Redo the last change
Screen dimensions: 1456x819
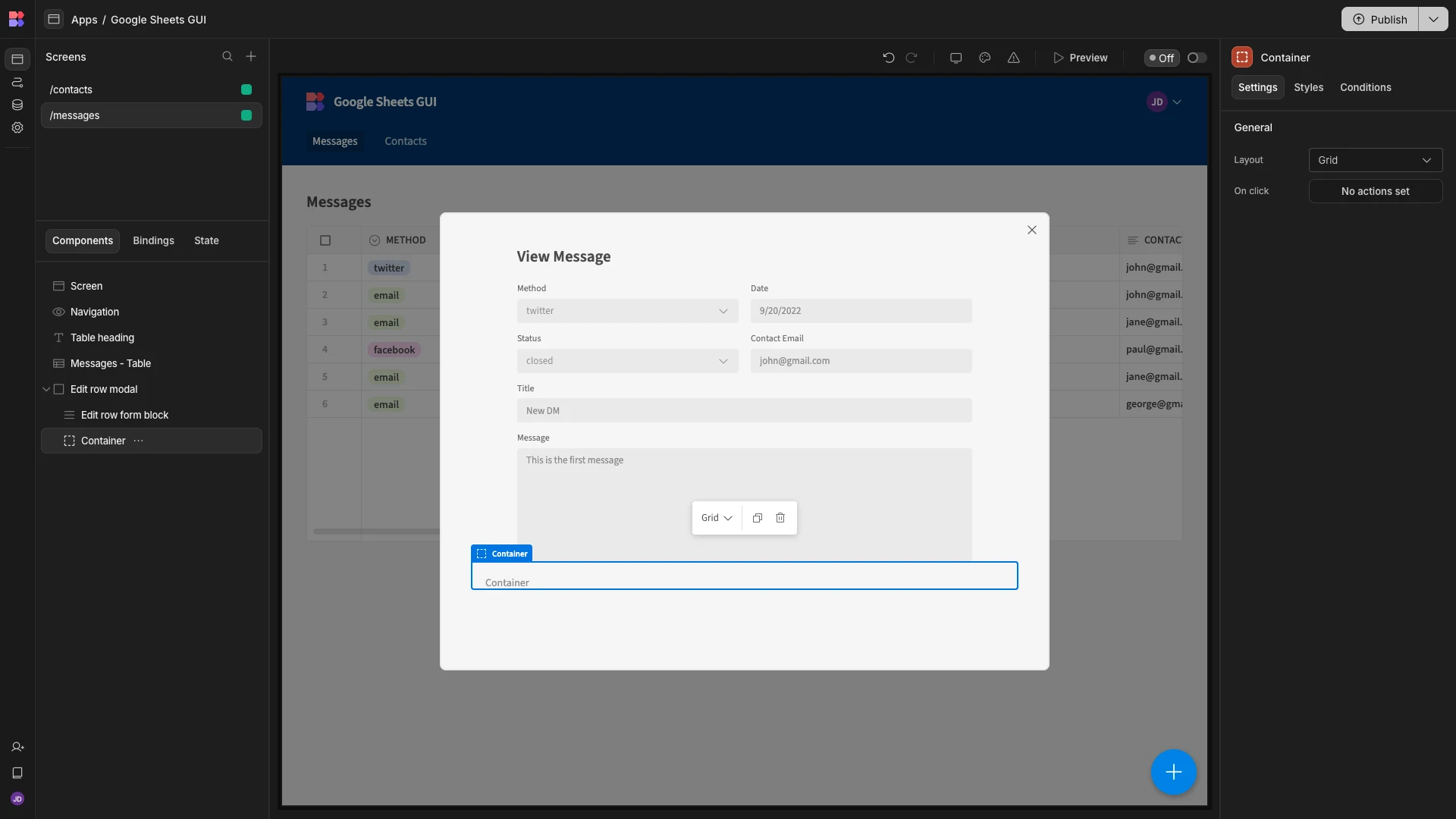pos(912,58)
